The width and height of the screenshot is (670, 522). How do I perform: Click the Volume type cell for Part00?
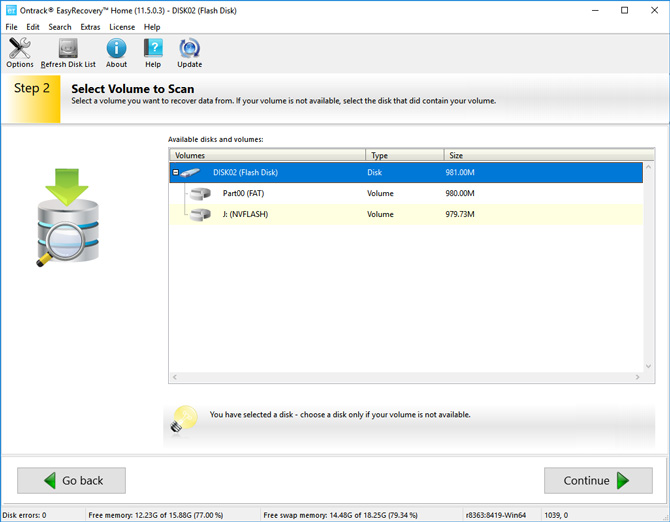click(x=380, y=194)
